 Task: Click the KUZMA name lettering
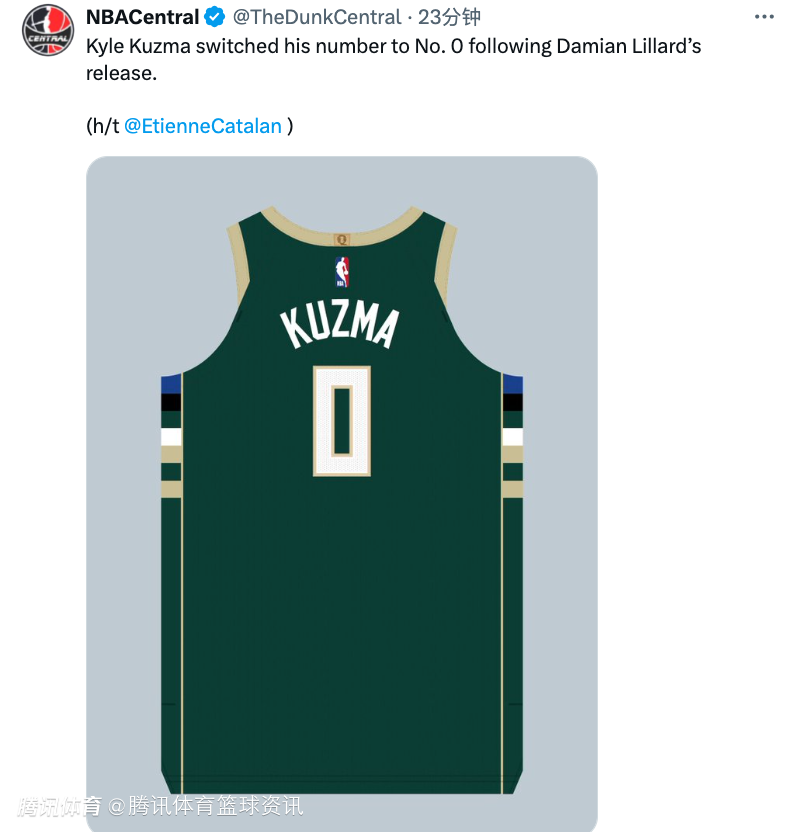[340, 327]
